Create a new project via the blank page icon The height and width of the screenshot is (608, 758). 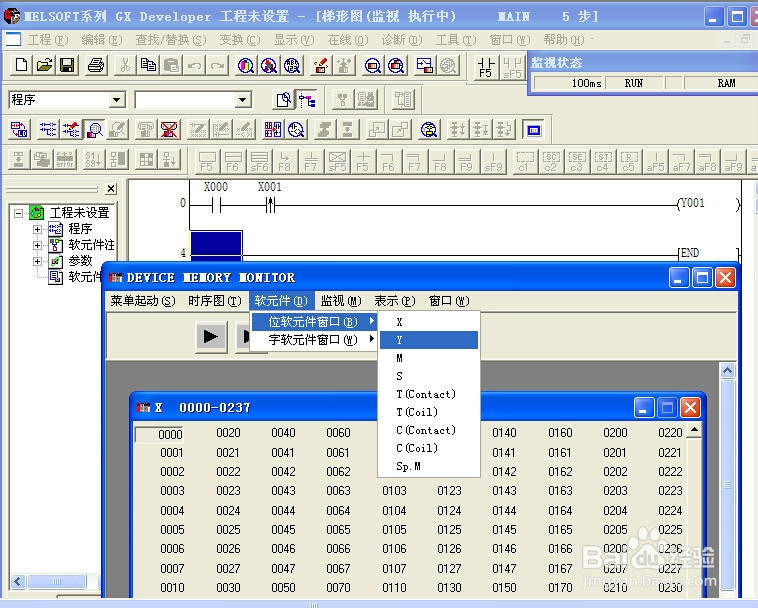[21, 65]
